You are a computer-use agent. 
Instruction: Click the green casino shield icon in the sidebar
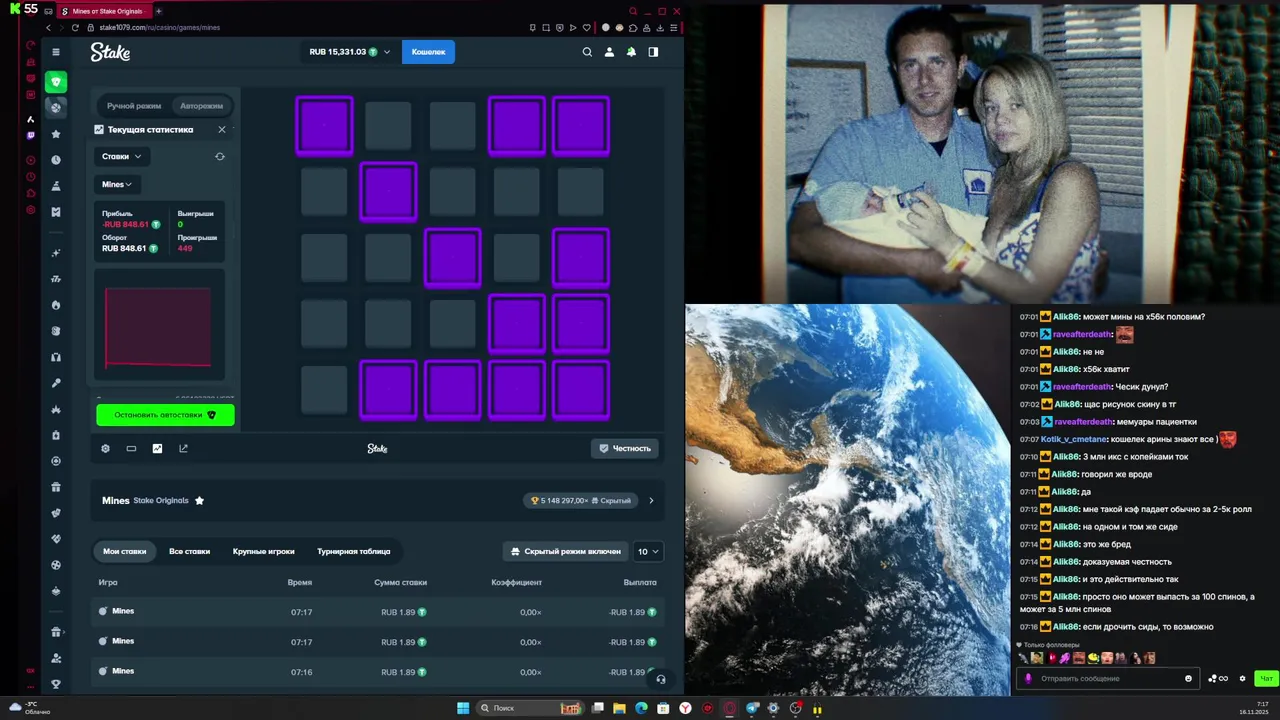(x=56, y=82)
